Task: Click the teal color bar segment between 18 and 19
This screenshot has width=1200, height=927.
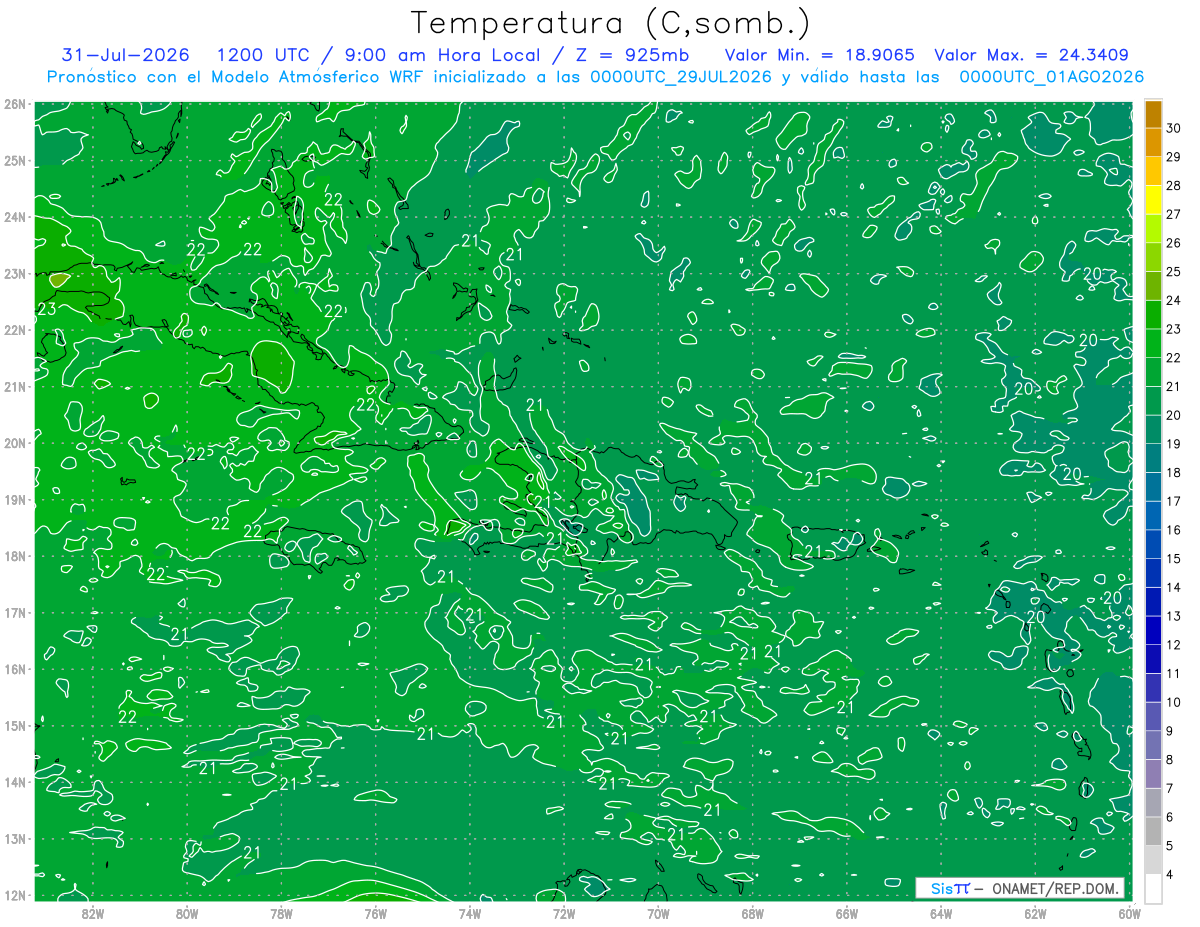Action: (1153, 459)
